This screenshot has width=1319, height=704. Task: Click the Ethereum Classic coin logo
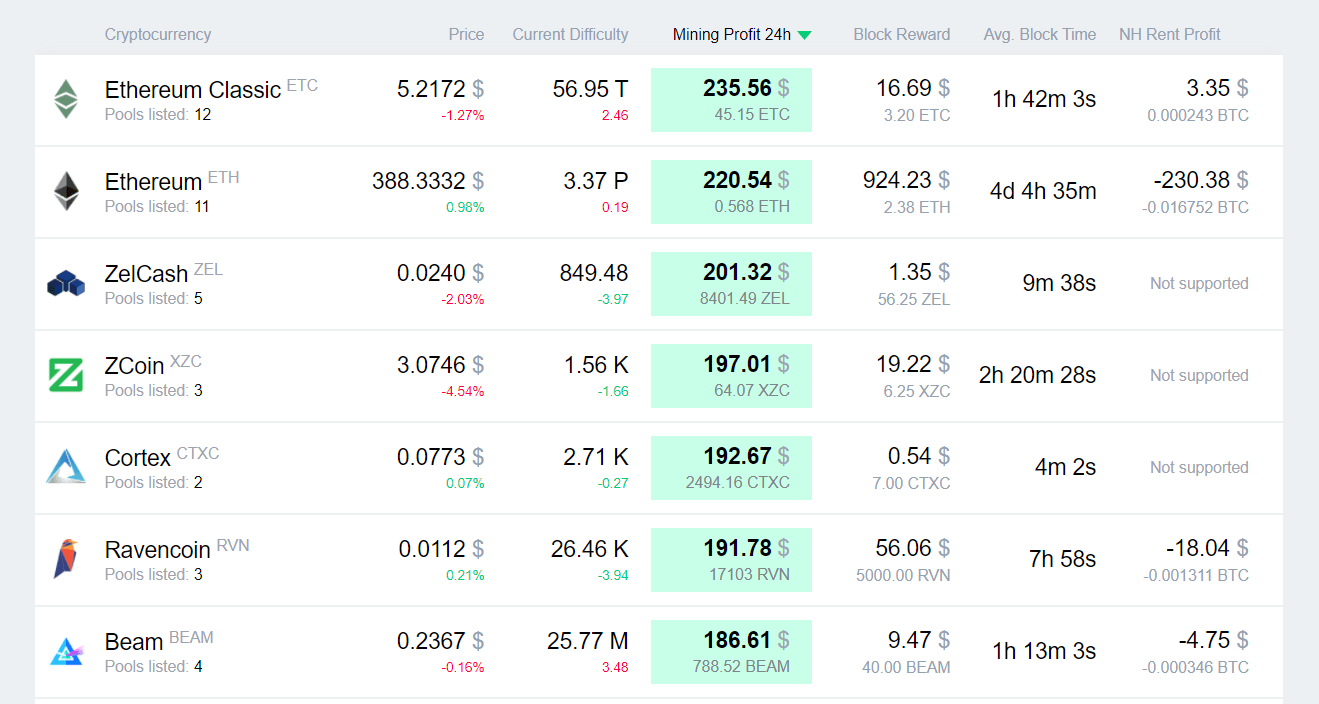click(x=66, y=99)
